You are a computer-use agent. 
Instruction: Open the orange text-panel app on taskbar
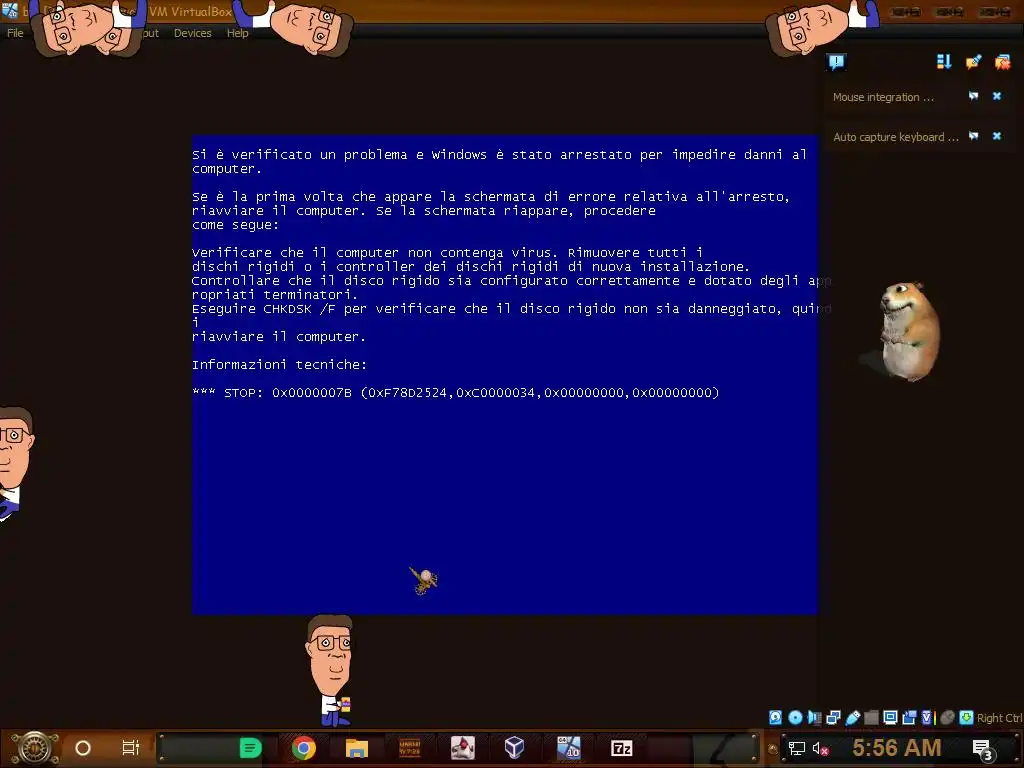[409, 748]
